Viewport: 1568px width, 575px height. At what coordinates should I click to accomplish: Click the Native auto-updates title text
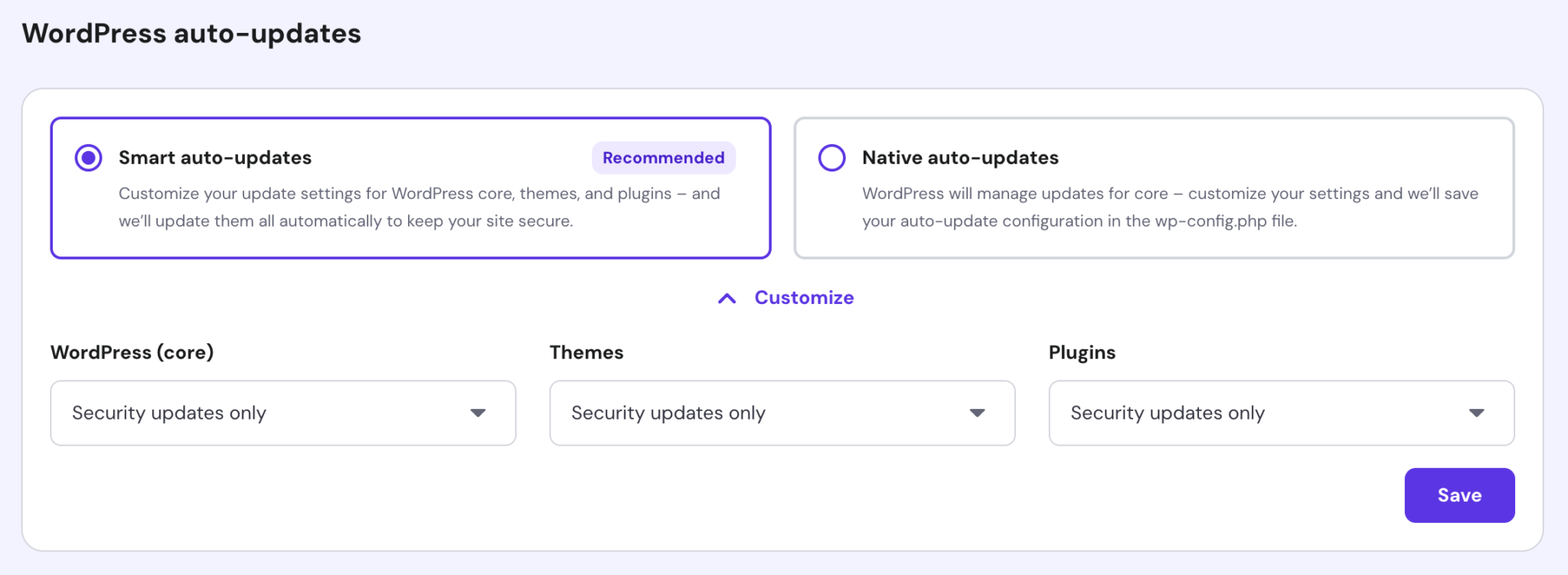(x=960, y=158)
